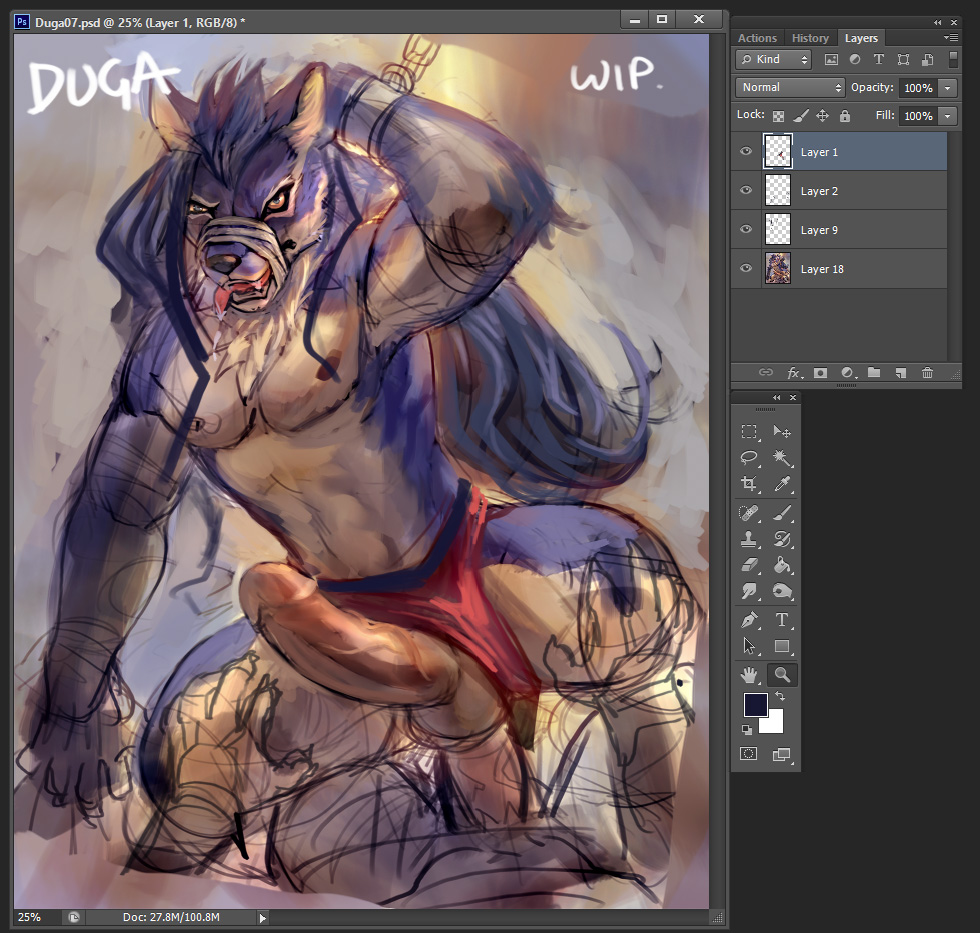
Task: Select the Crop tool
Action: click(749, 484)
